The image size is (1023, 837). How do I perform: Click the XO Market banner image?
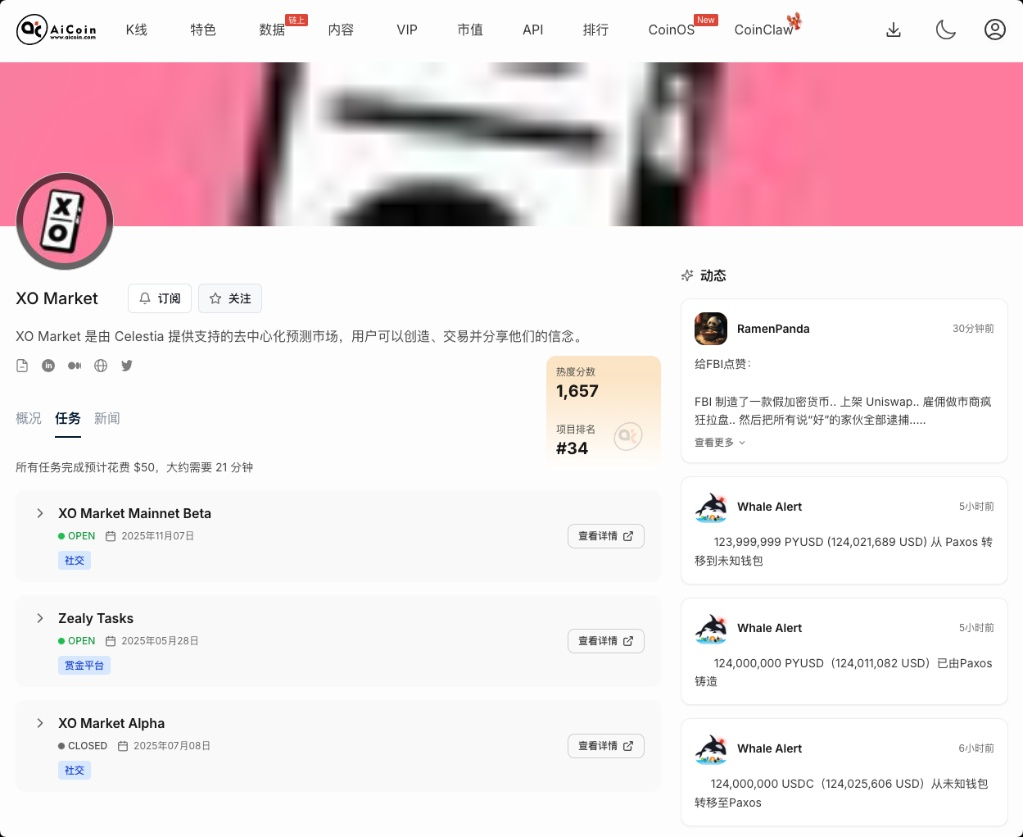512,144
